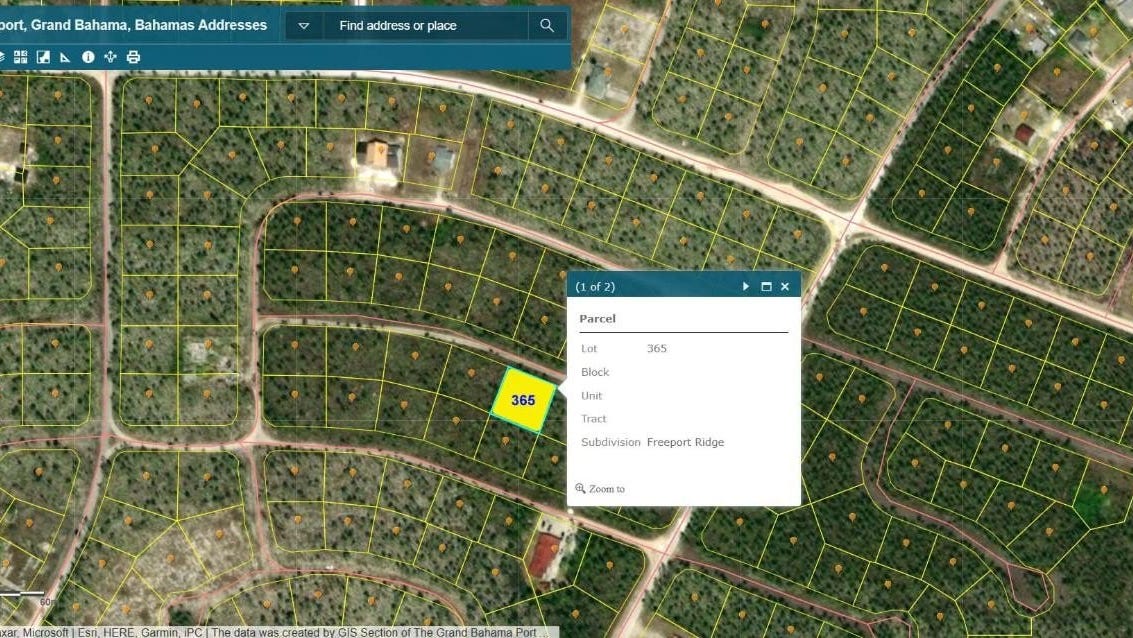Open the Share map widget
Screen dimensions: 1133x638
tap(110, 57)
